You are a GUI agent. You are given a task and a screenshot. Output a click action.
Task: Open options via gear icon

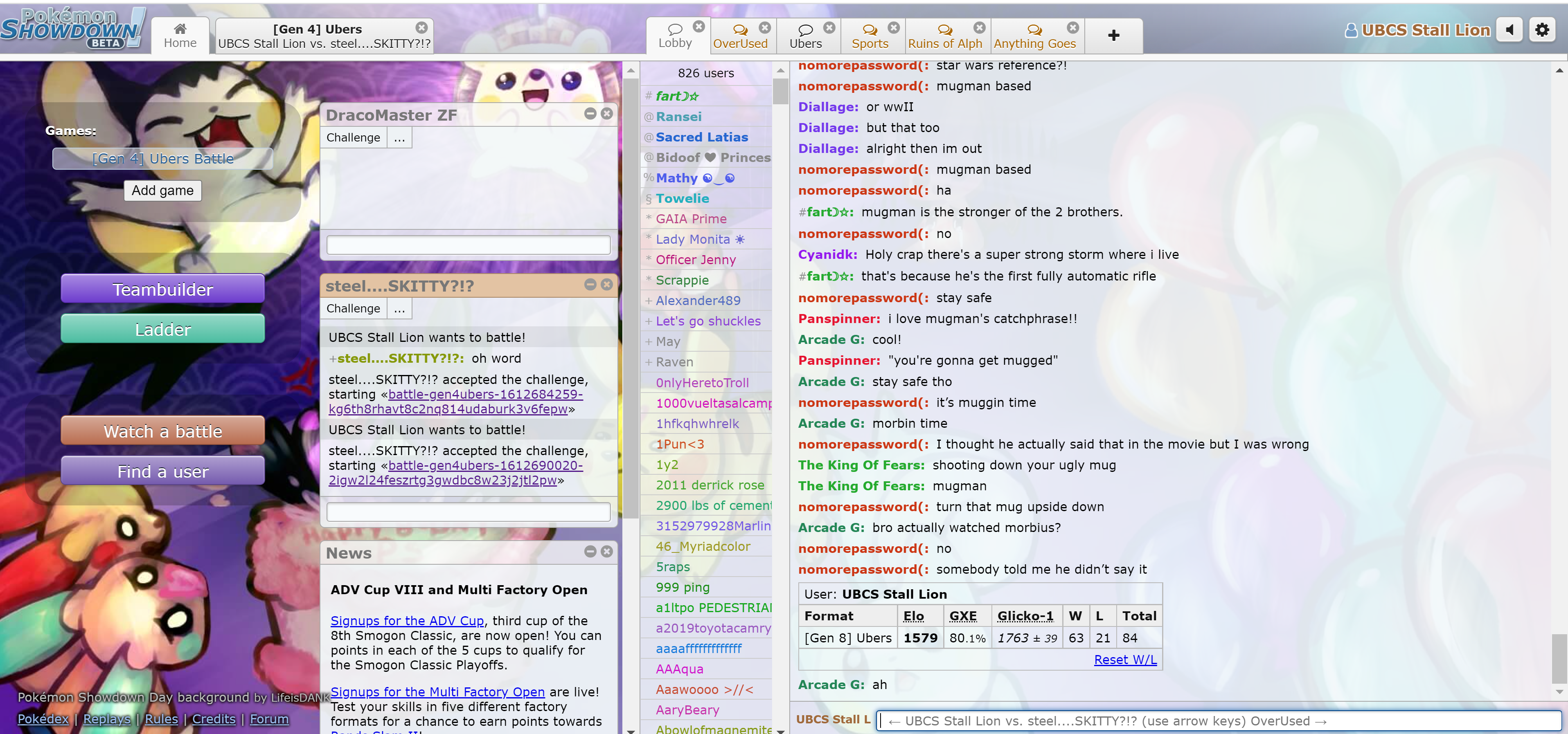(x=1542, y=30)
